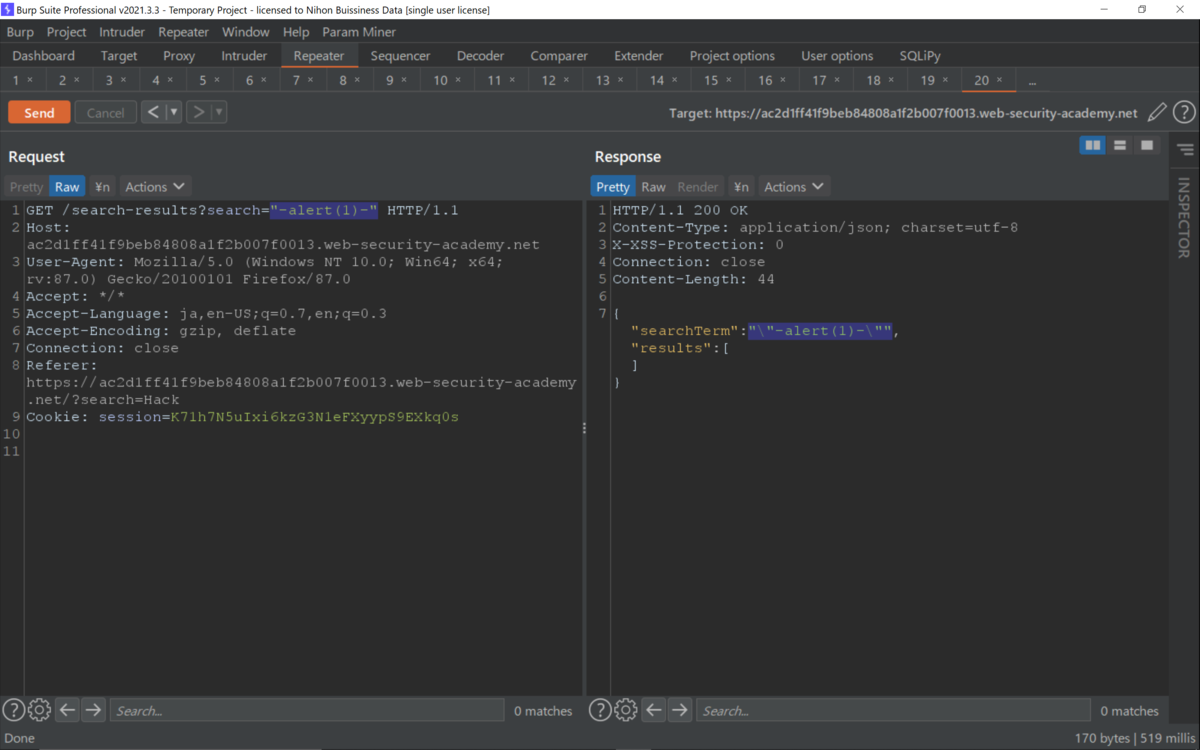Open back history dropdown arrow

tap(174, 112)
